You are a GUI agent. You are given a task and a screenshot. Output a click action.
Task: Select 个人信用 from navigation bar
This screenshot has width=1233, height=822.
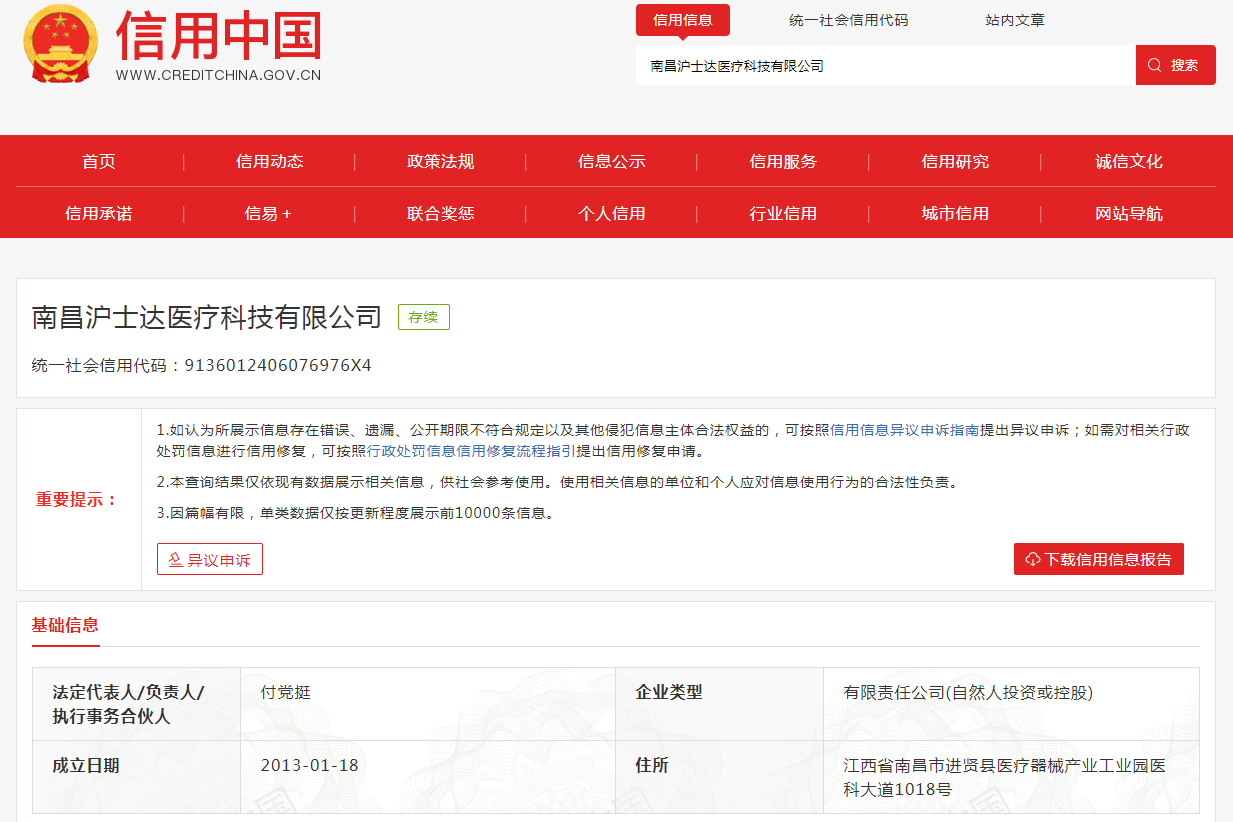[x=612, y=214]
